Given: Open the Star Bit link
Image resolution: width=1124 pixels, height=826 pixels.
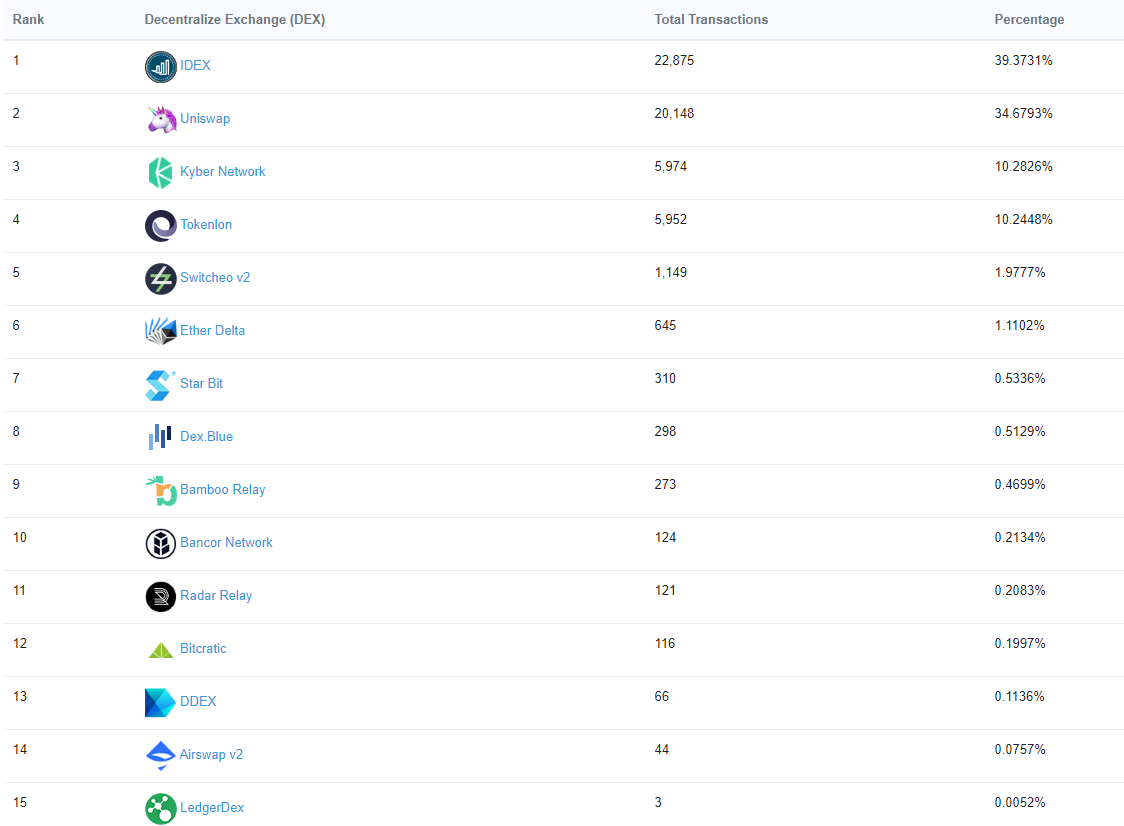Looking at the screenshot, I should click(201, 384).
